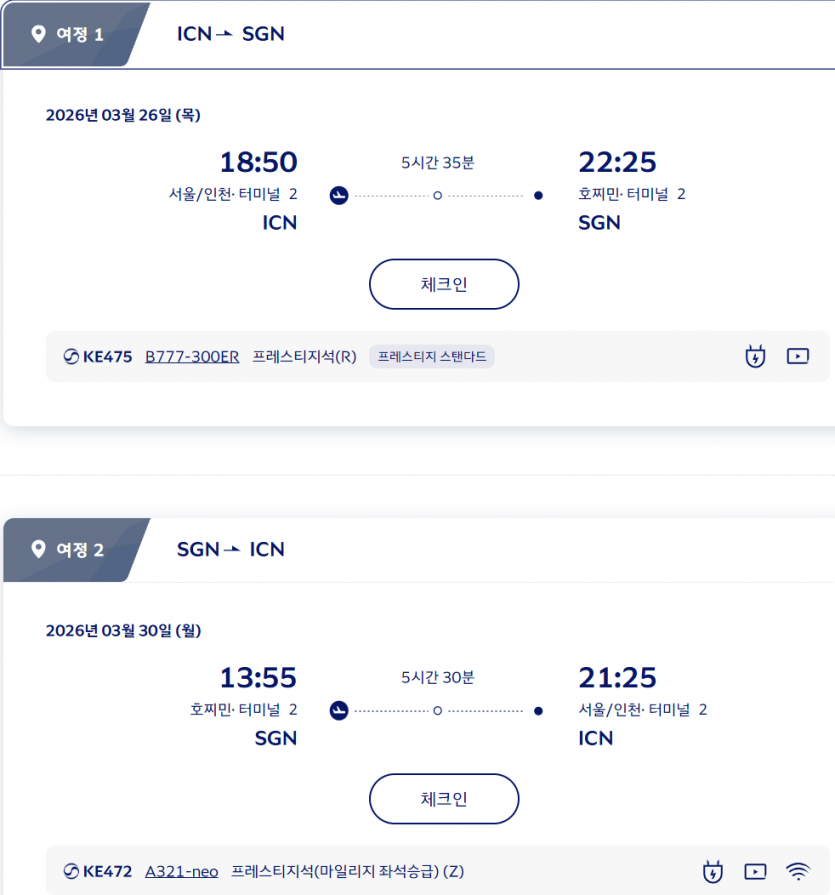Click the midpoint marker on the 5시간 35분 timeline
The height and width of the screenshot is (895, 835).
[437, 195]
